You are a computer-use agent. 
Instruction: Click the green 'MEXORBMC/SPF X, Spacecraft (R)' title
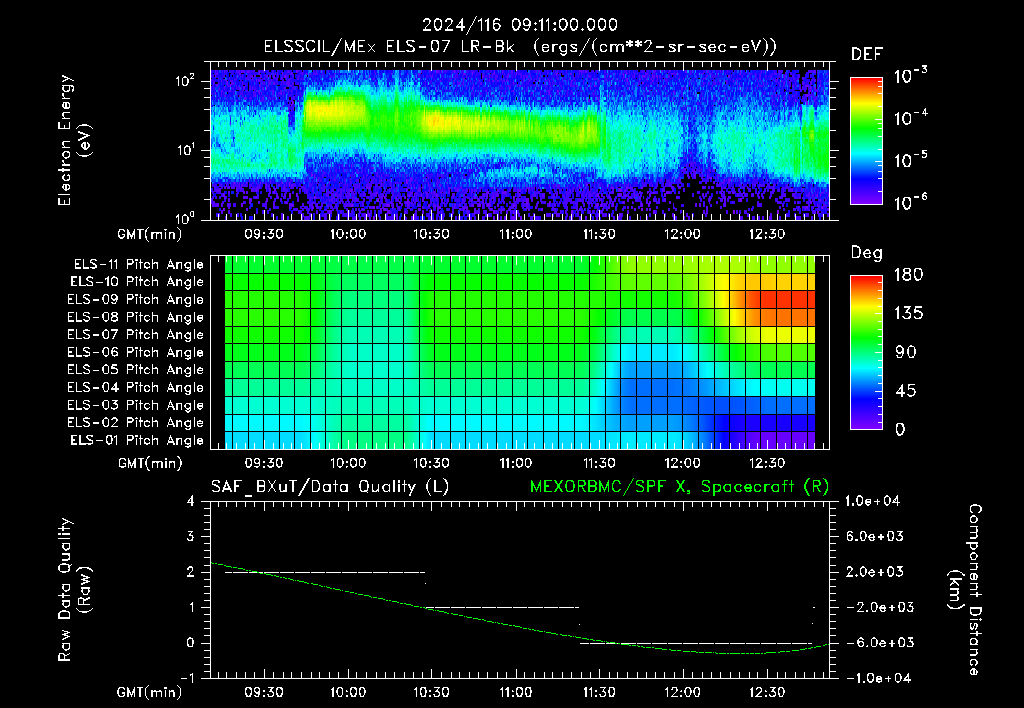[679, 487]
